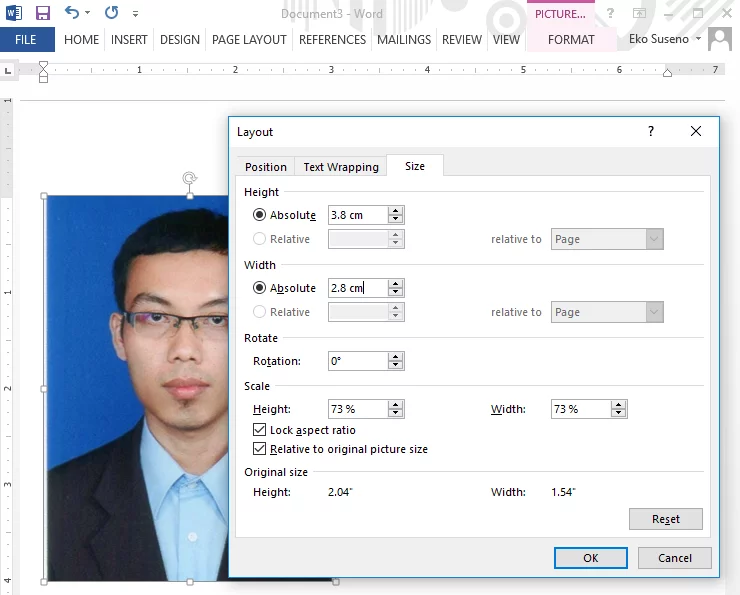Select Relative radio button under Height
The image size is (740, 595).
(x=259, y=239)
